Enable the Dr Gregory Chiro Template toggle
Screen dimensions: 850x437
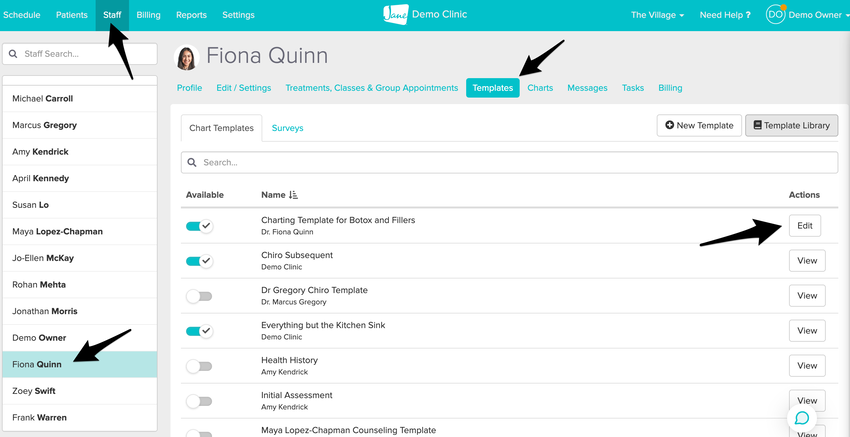coord(199,296)
